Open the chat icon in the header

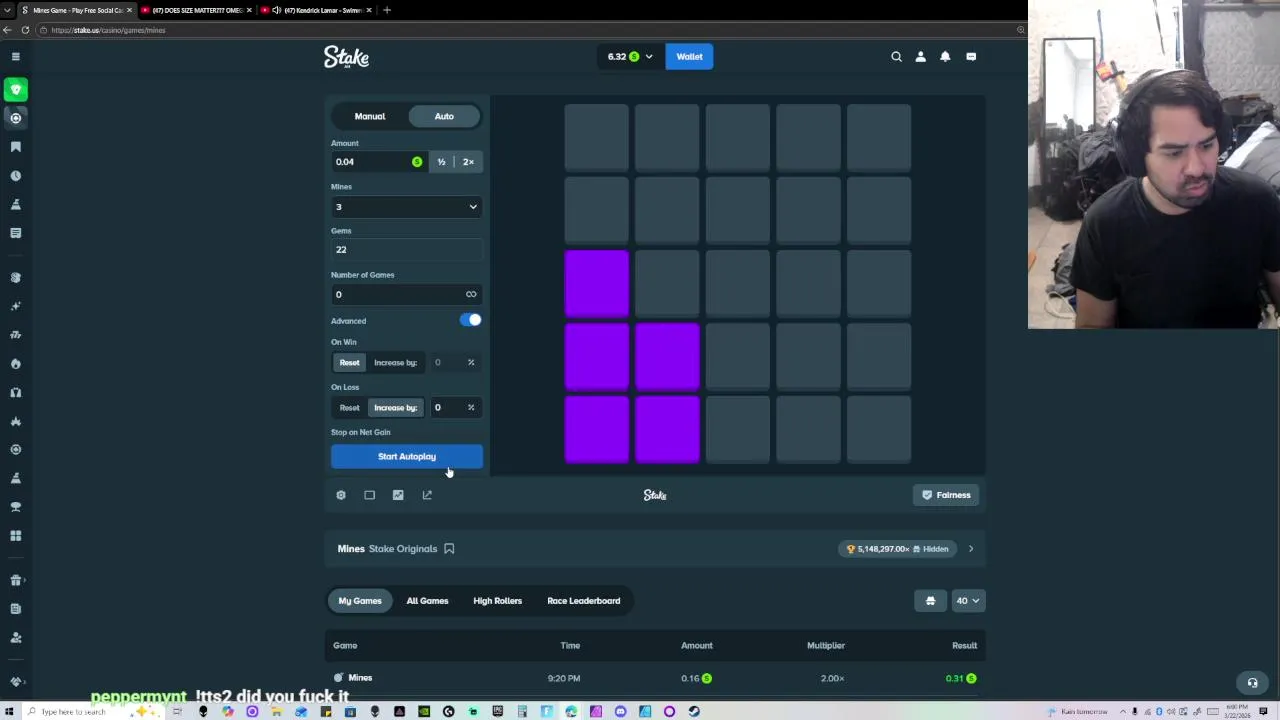click(x=971, y=57)
